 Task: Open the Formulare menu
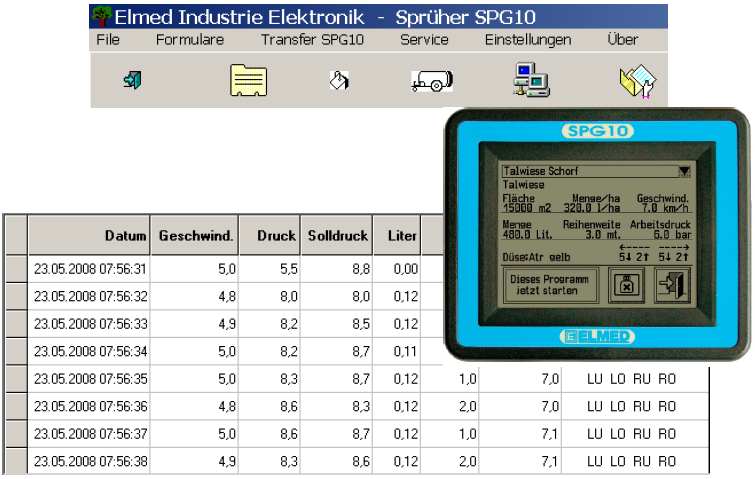tap(190, 40)
